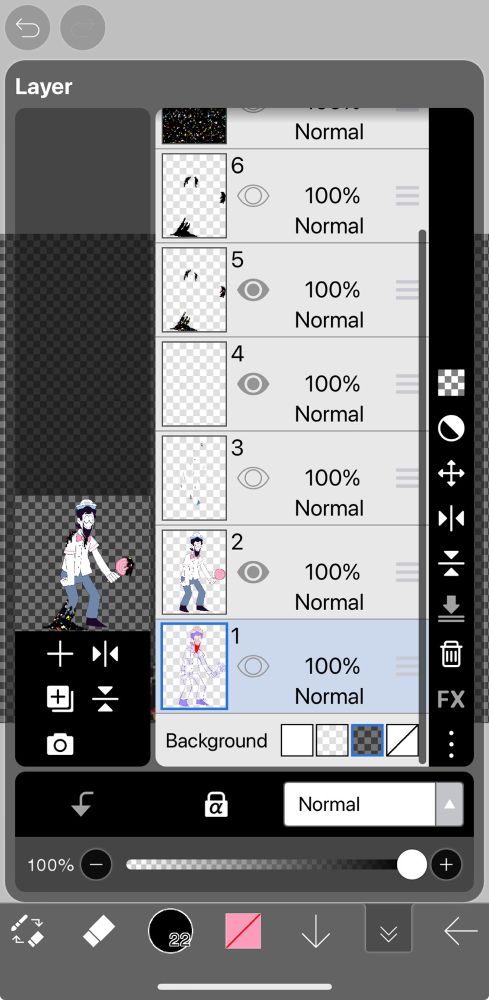The image size is (489, 1000).
Task: Toggle alpha lock icon
Action: (216, 804)
